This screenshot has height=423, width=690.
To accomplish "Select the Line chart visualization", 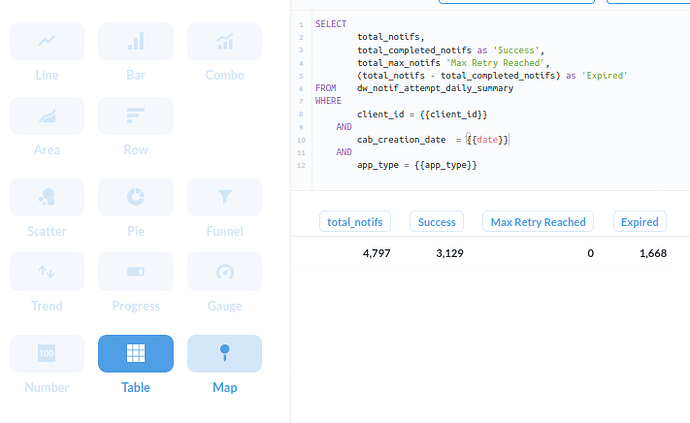I will point(47,41).
